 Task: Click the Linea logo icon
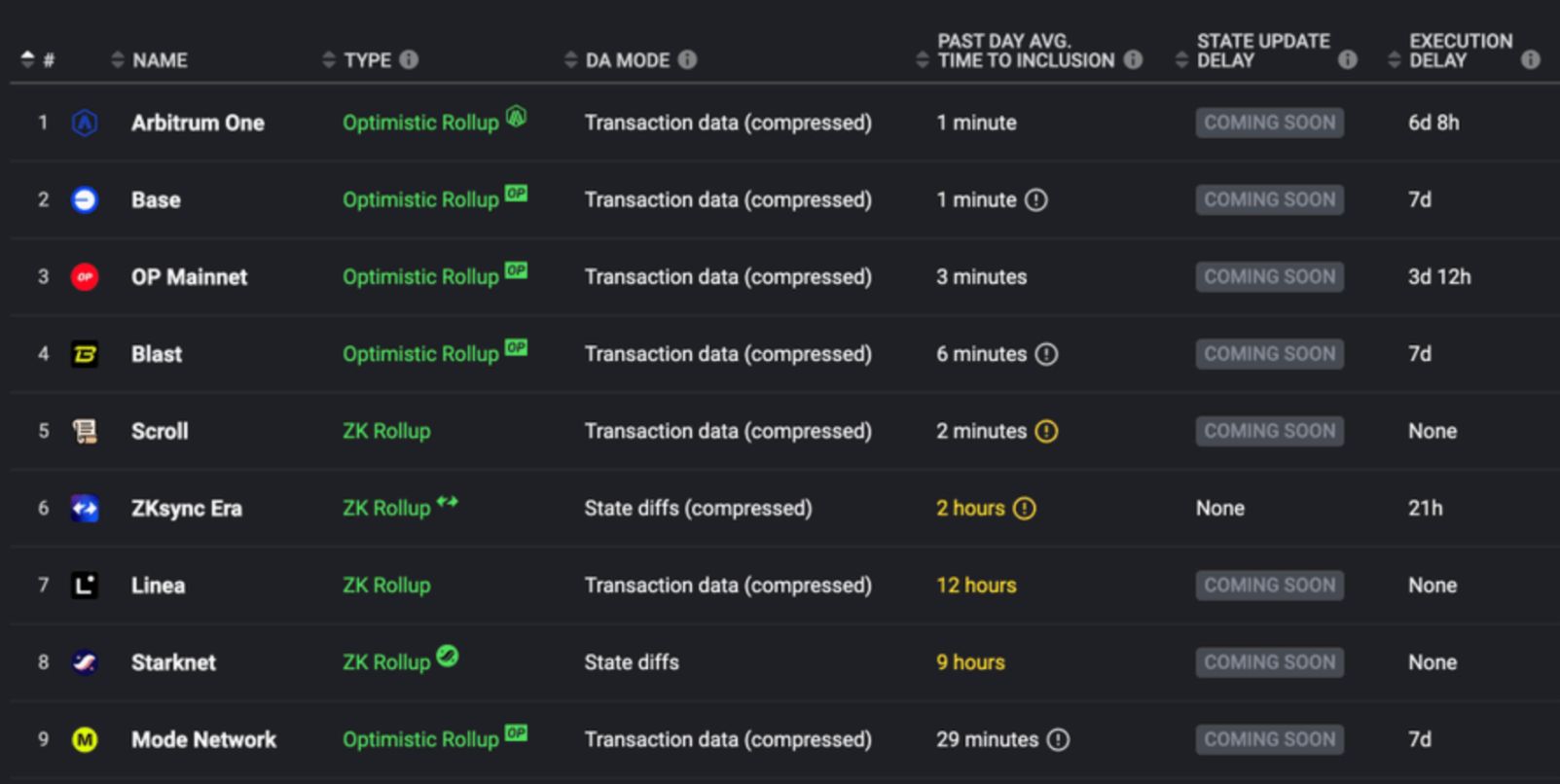[85, 586]
